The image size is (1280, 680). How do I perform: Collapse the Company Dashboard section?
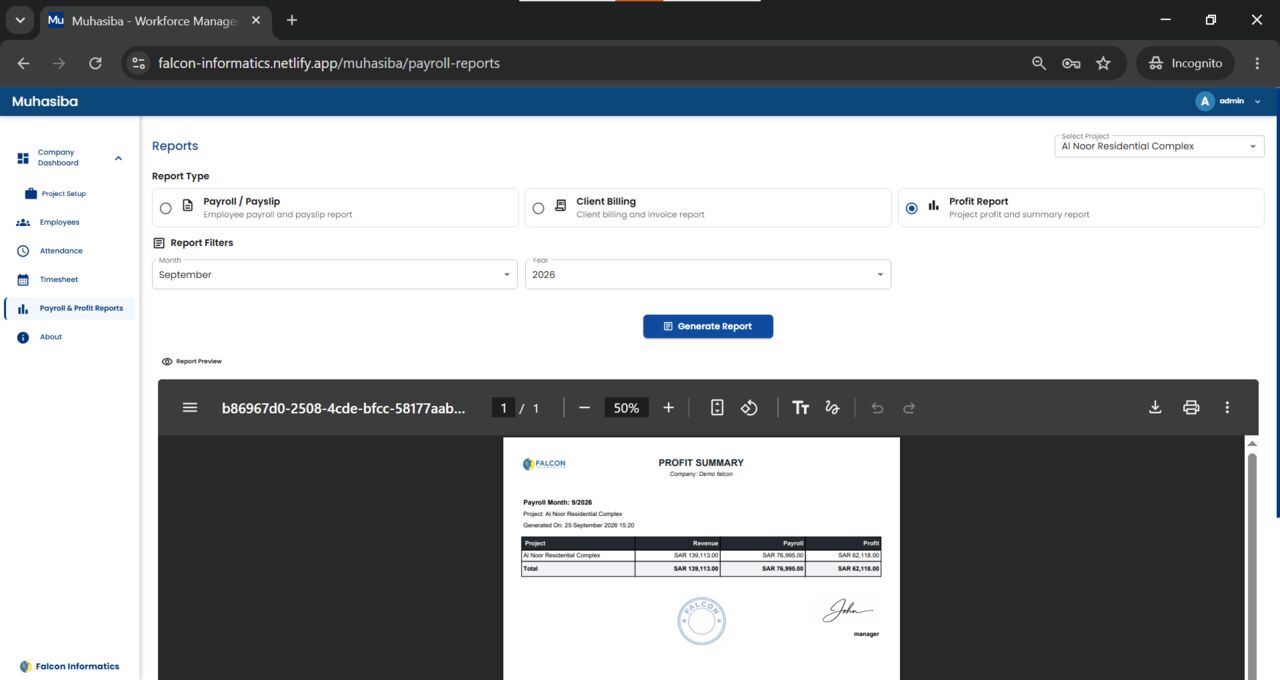pyautogui.click(x=118, y=158)
